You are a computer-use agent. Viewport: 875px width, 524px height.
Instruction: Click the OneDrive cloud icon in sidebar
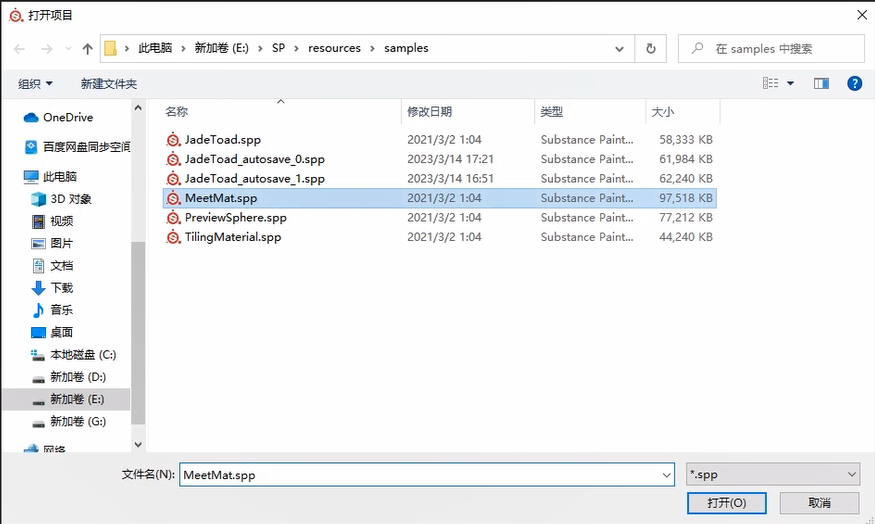(x=31, y=118)
